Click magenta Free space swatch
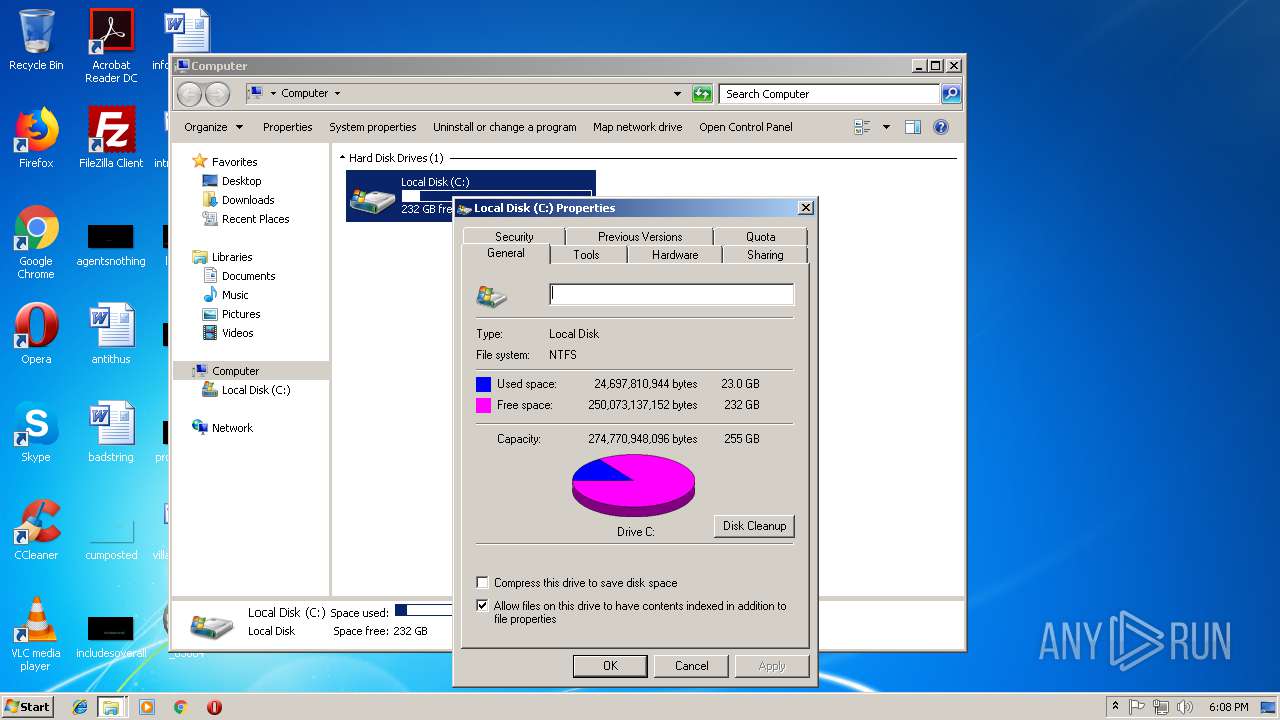This screenshot has height=720, width=1280. (x=484, y=405)
